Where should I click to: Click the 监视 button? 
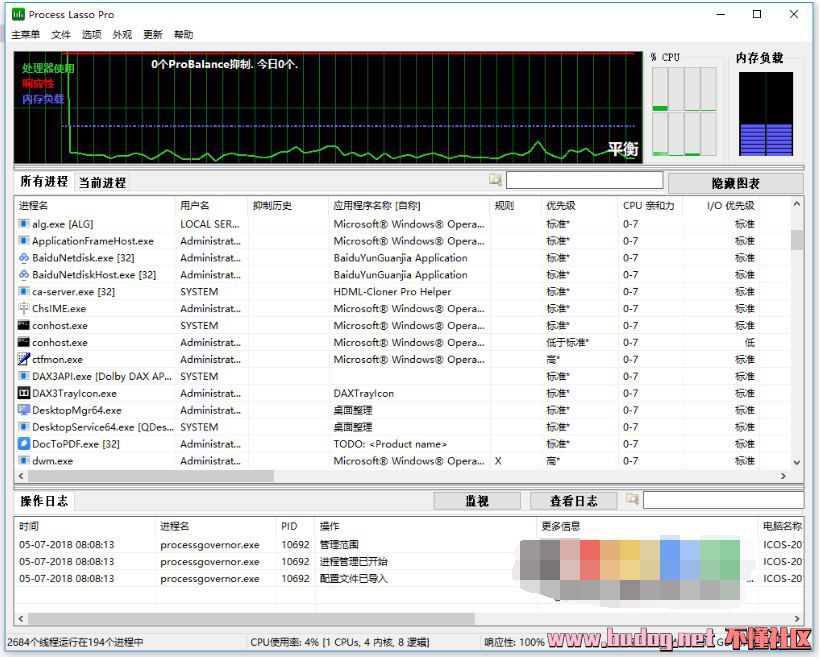476,501
